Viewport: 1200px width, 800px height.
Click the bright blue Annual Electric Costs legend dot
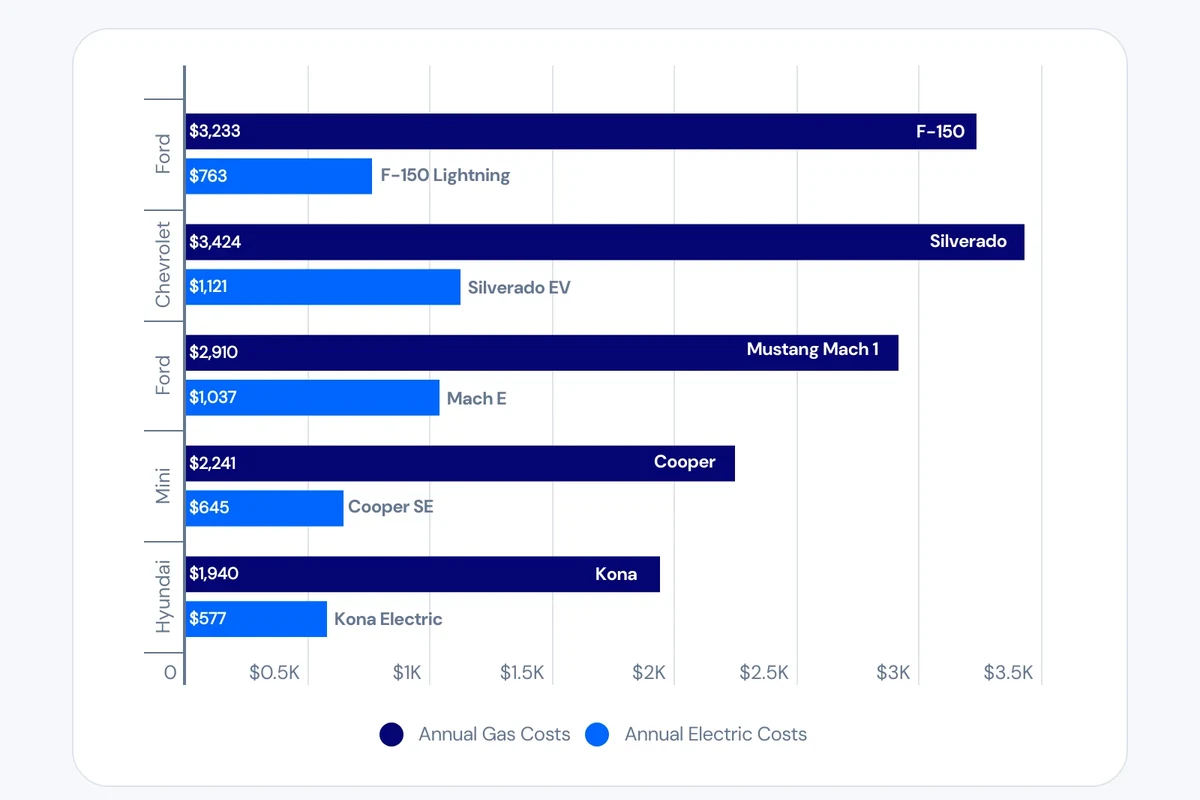(597, 734)
